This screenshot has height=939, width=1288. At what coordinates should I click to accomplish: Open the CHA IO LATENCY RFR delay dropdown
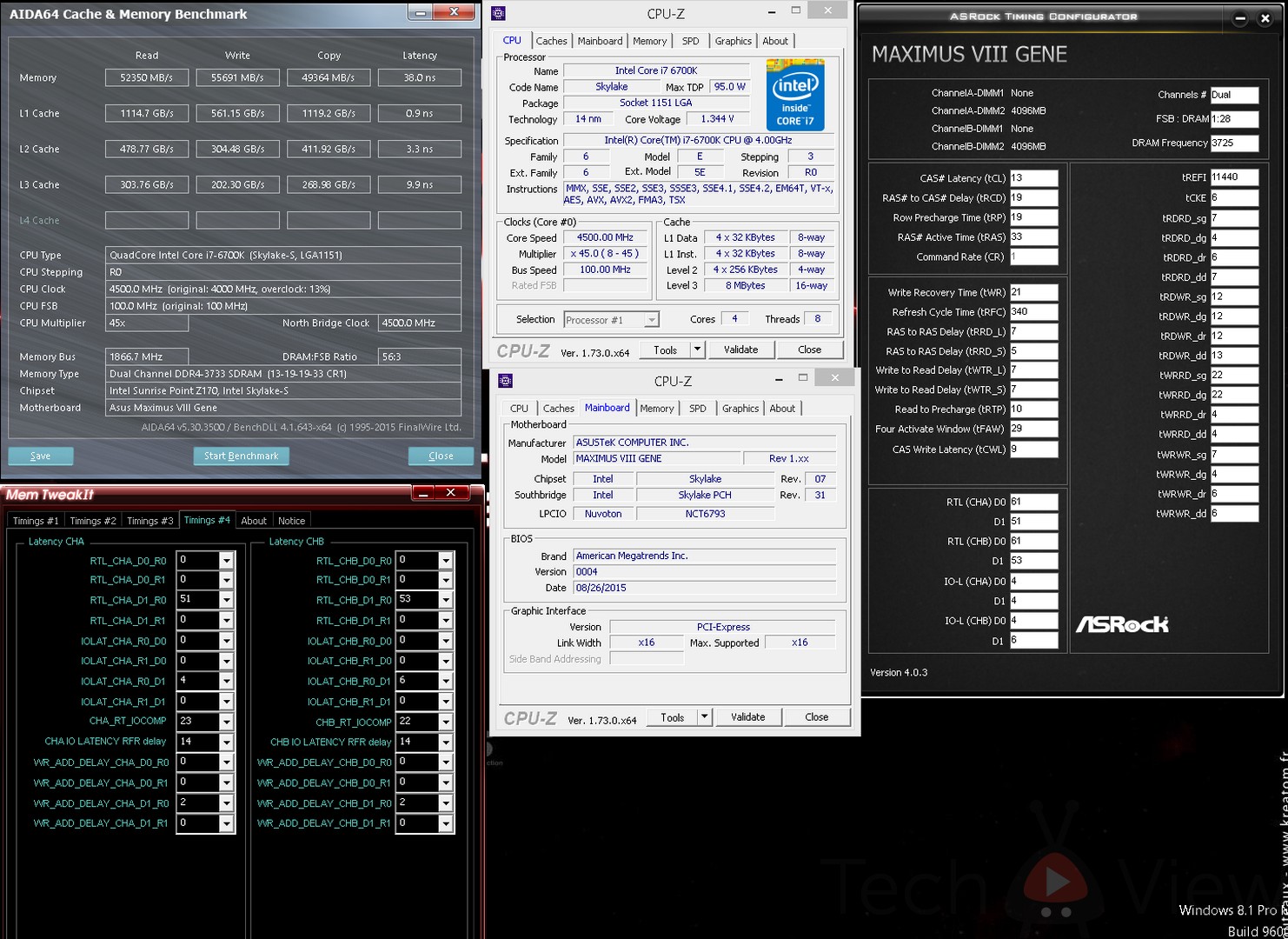coord(226,743)
